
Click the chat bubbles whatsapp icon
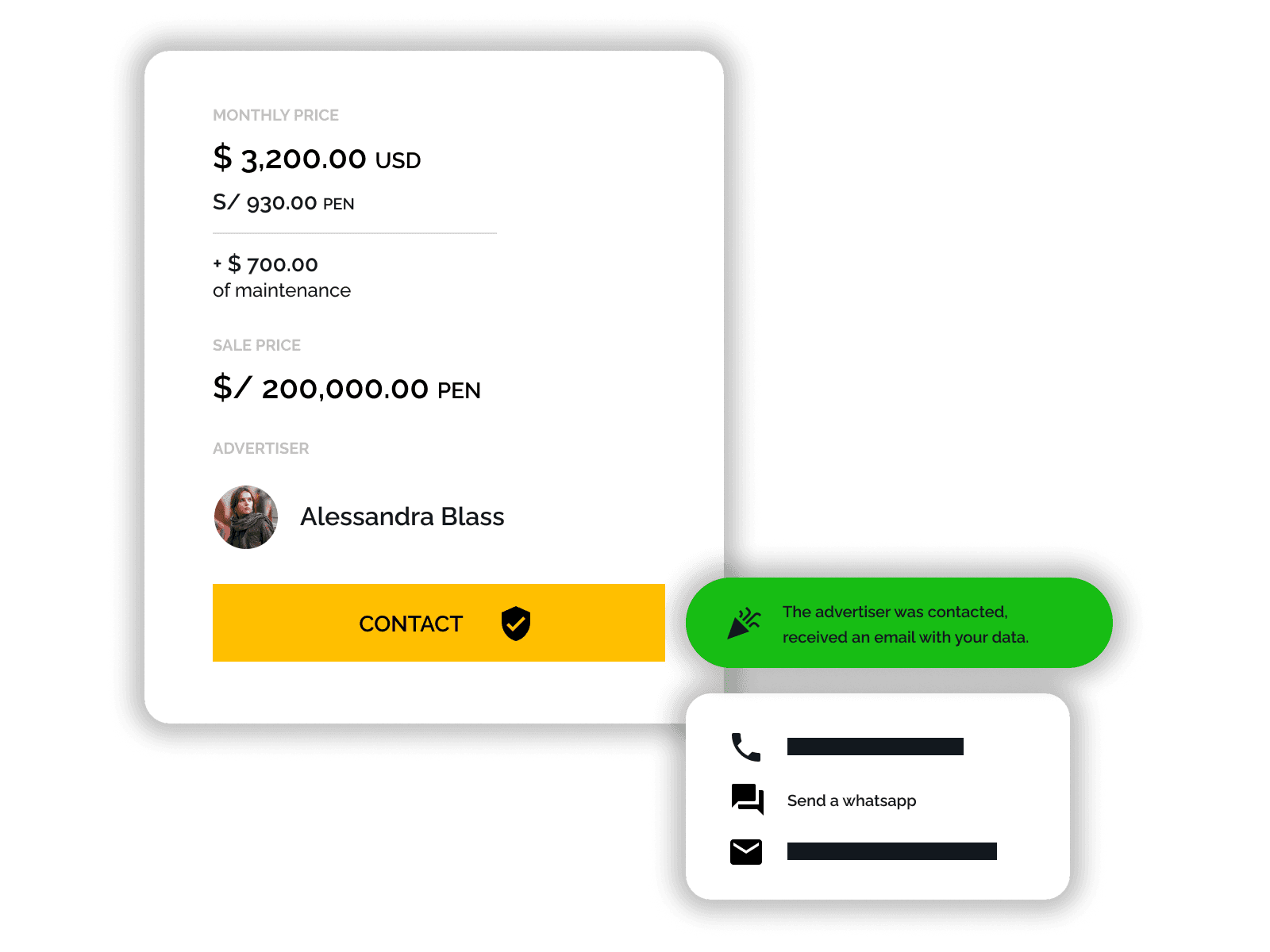[x=748, y=799]
